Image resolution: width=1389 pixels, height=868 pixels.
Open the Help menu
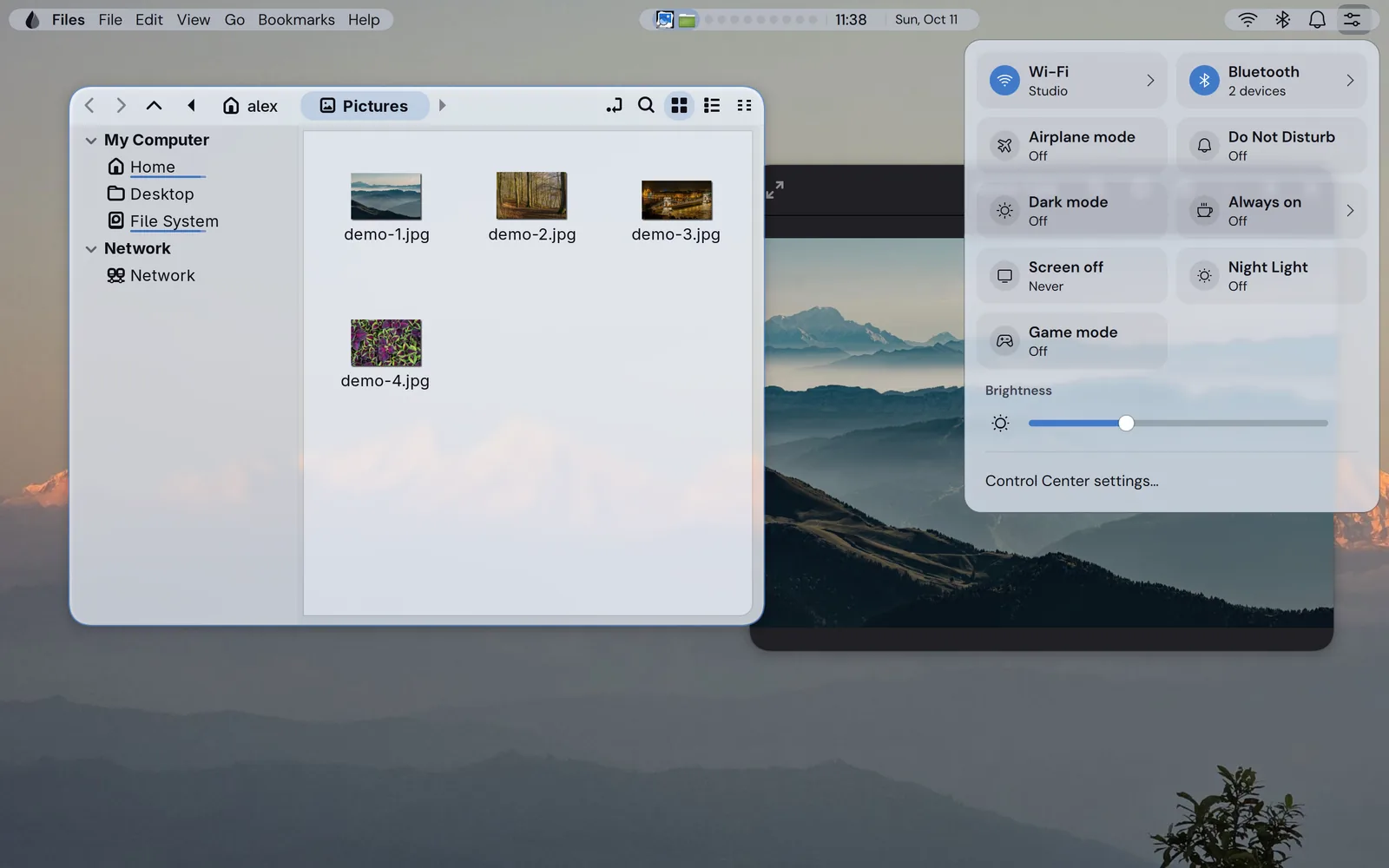364,19
